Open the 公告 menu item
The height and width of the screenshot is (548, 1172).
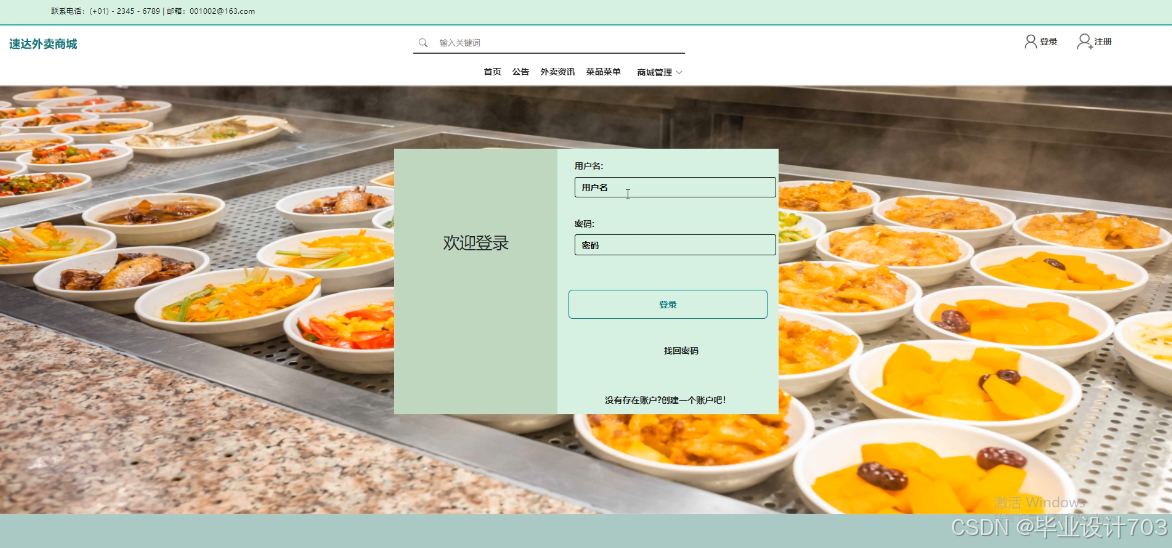(x=520, y=72)
